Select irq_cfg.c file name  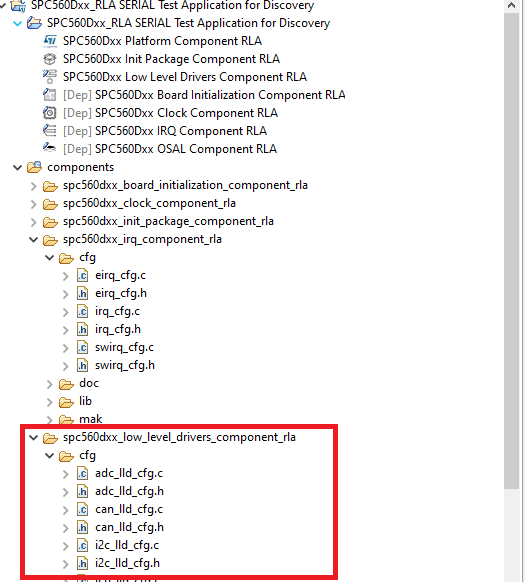click(117, 311)
